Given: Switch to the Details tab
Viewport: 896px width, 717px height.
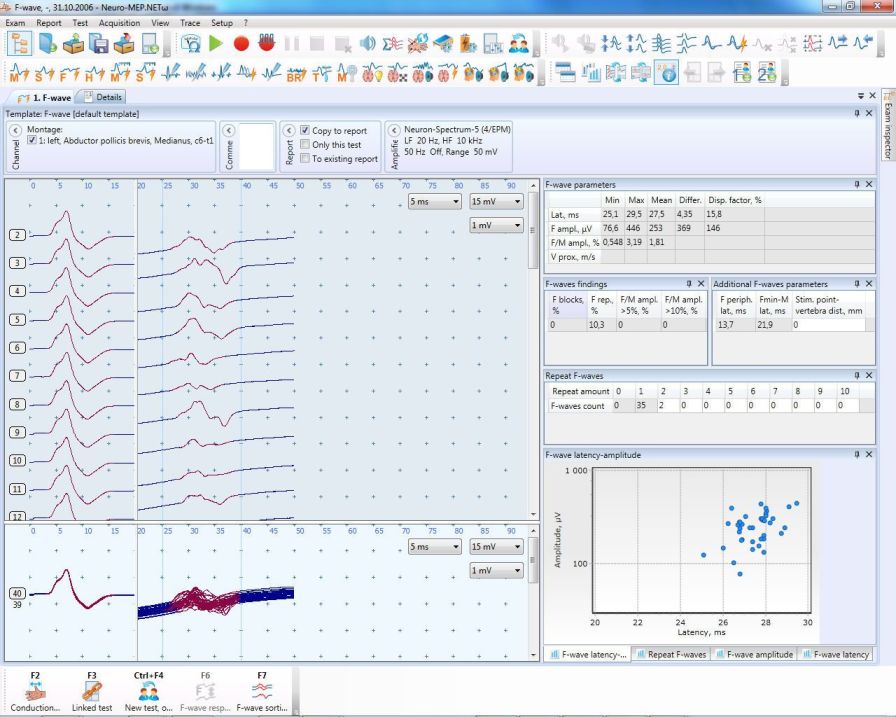Looking at the screenshot, I should (x=109, y=97).
